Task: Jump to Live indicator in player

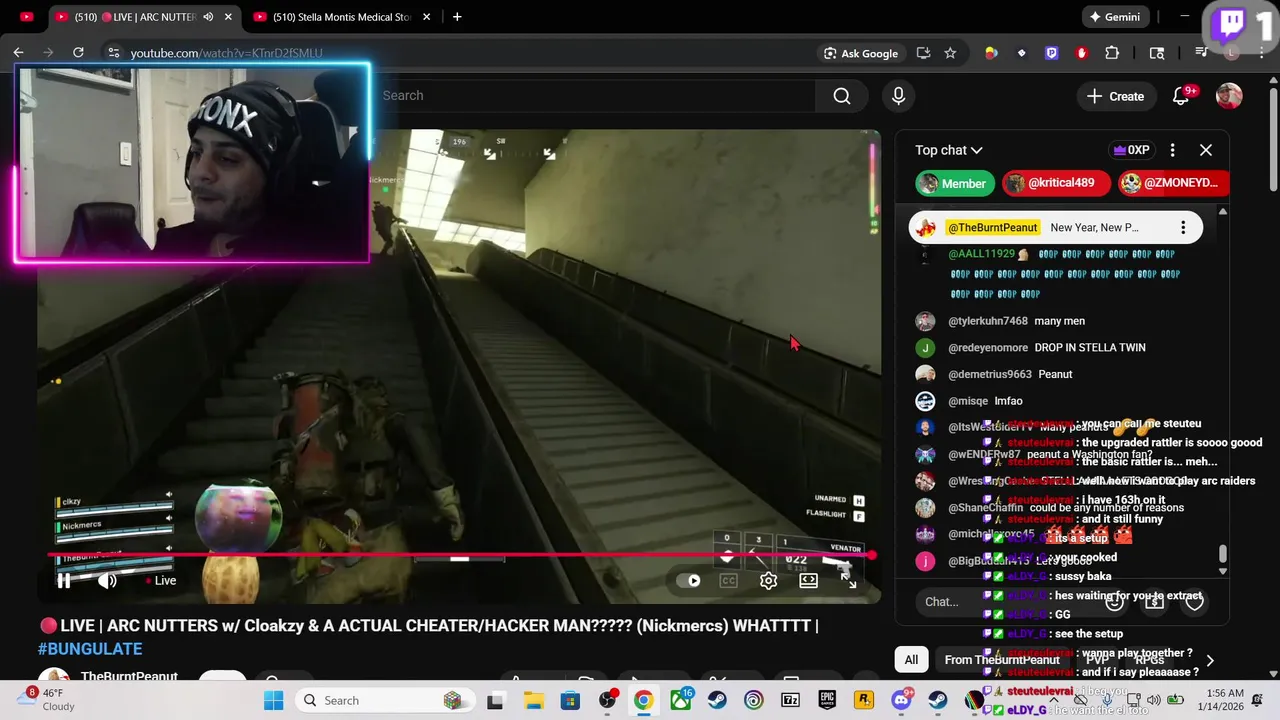Action: 160,580
